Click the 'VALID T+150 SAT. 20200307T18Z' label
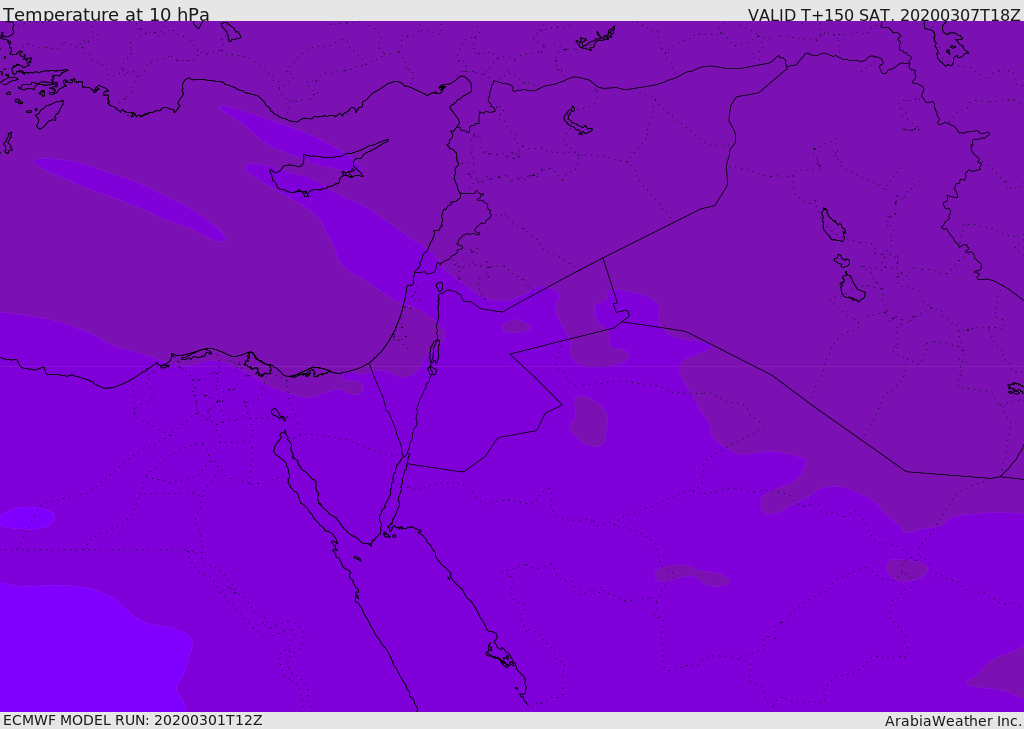Image resolution: width=1024 pixels, height=729 pixels. point(884,14)
